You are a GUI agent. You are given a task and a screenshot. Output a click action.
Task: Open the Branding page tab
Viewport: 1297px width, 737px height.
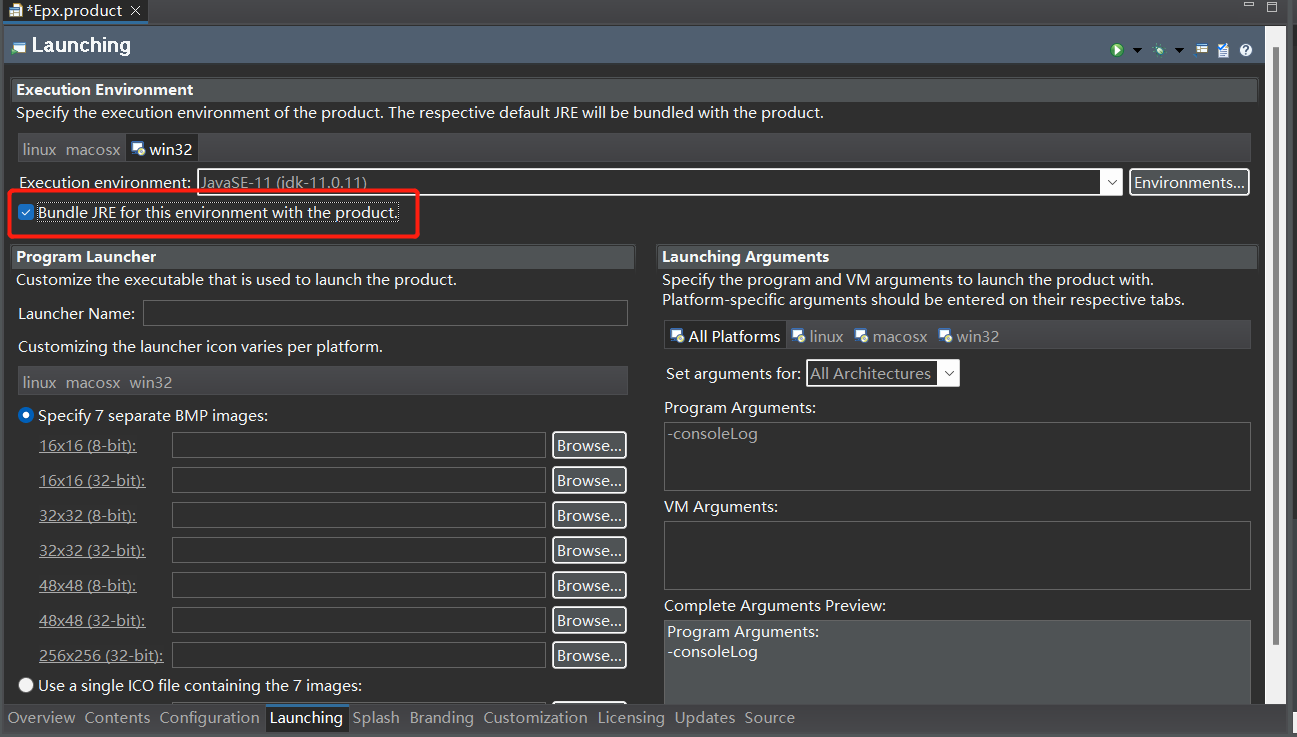pyautogui.click(x=441, y=718)
